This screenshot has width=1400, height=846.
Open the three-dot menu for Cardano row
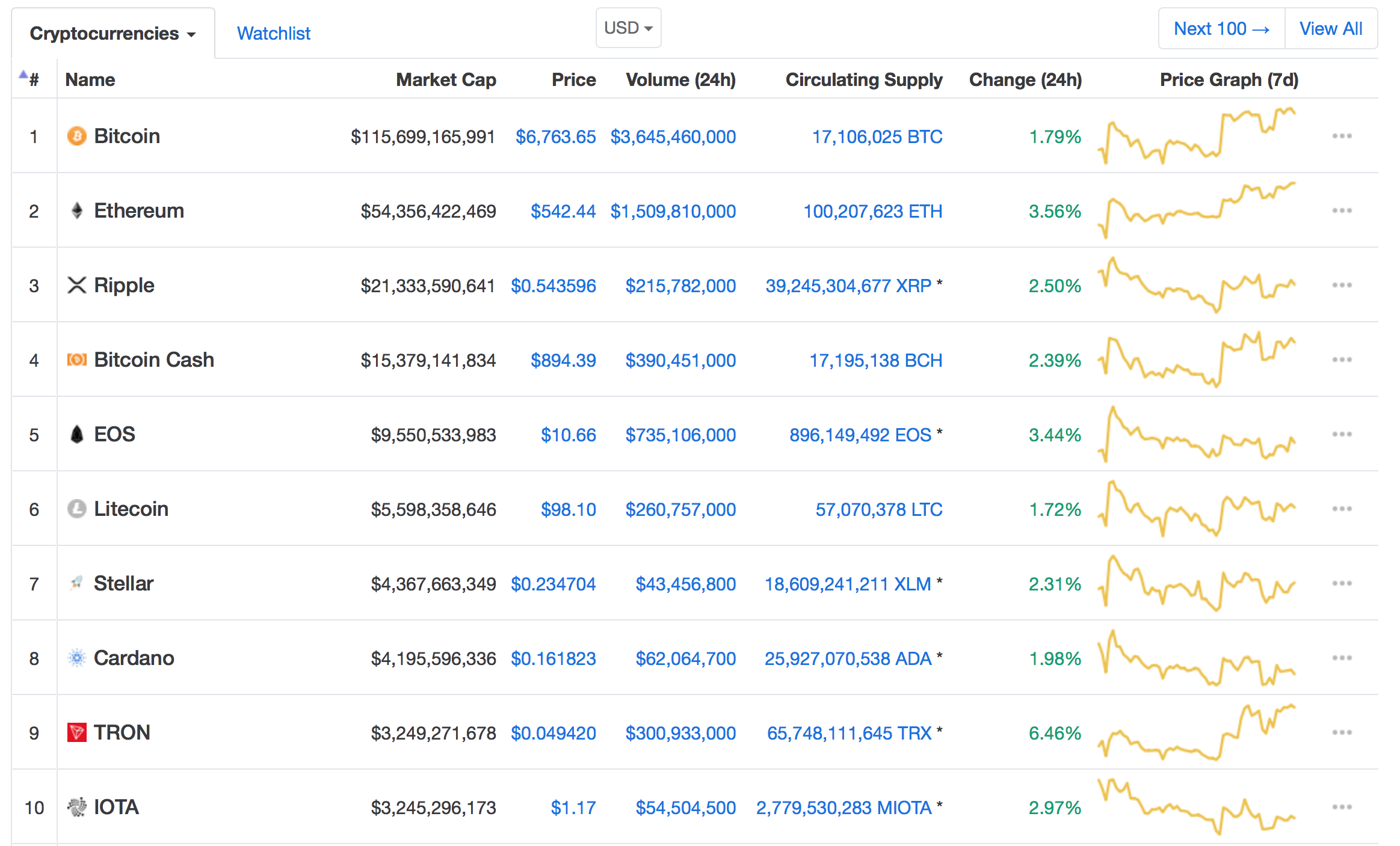point(1342,658)
